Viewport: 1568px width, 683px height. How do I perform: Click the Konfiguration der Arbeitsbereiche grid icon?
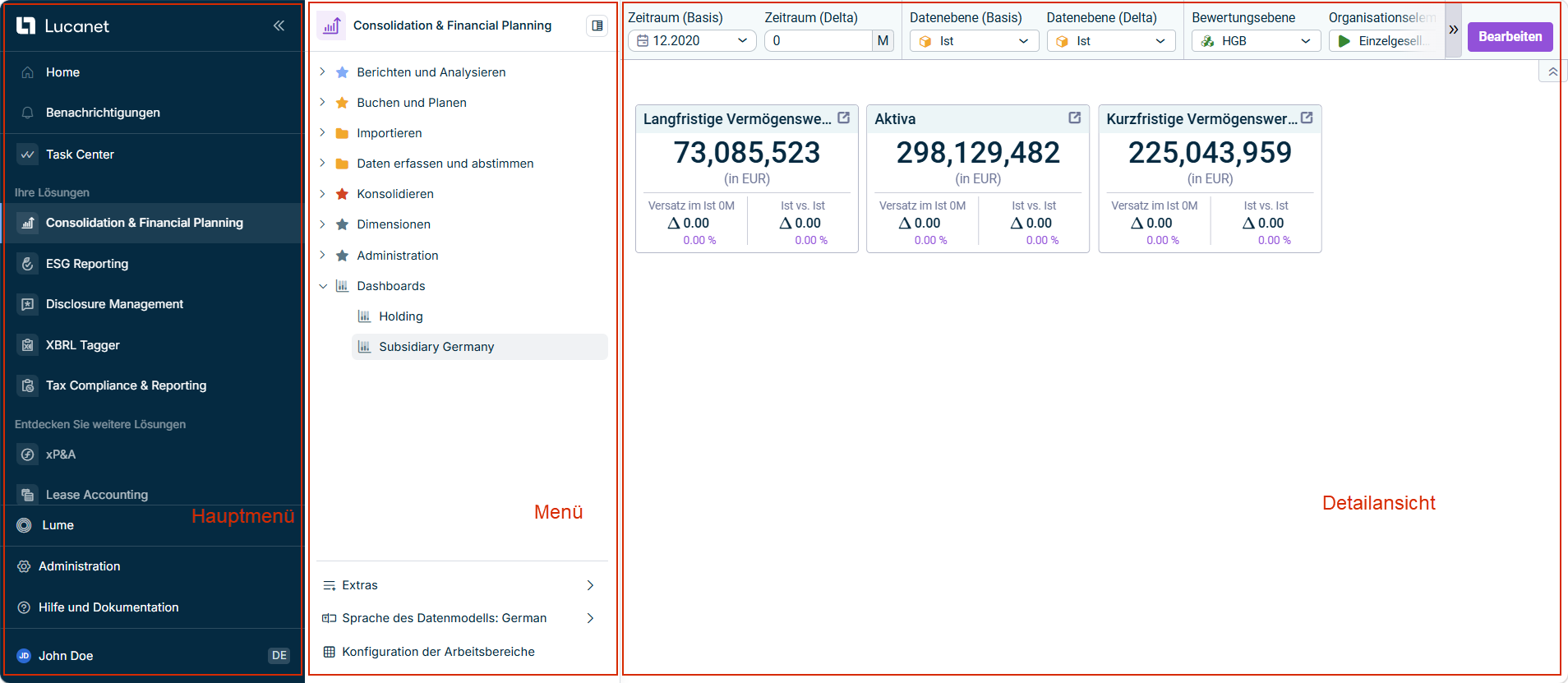click(x=330, y=652)
